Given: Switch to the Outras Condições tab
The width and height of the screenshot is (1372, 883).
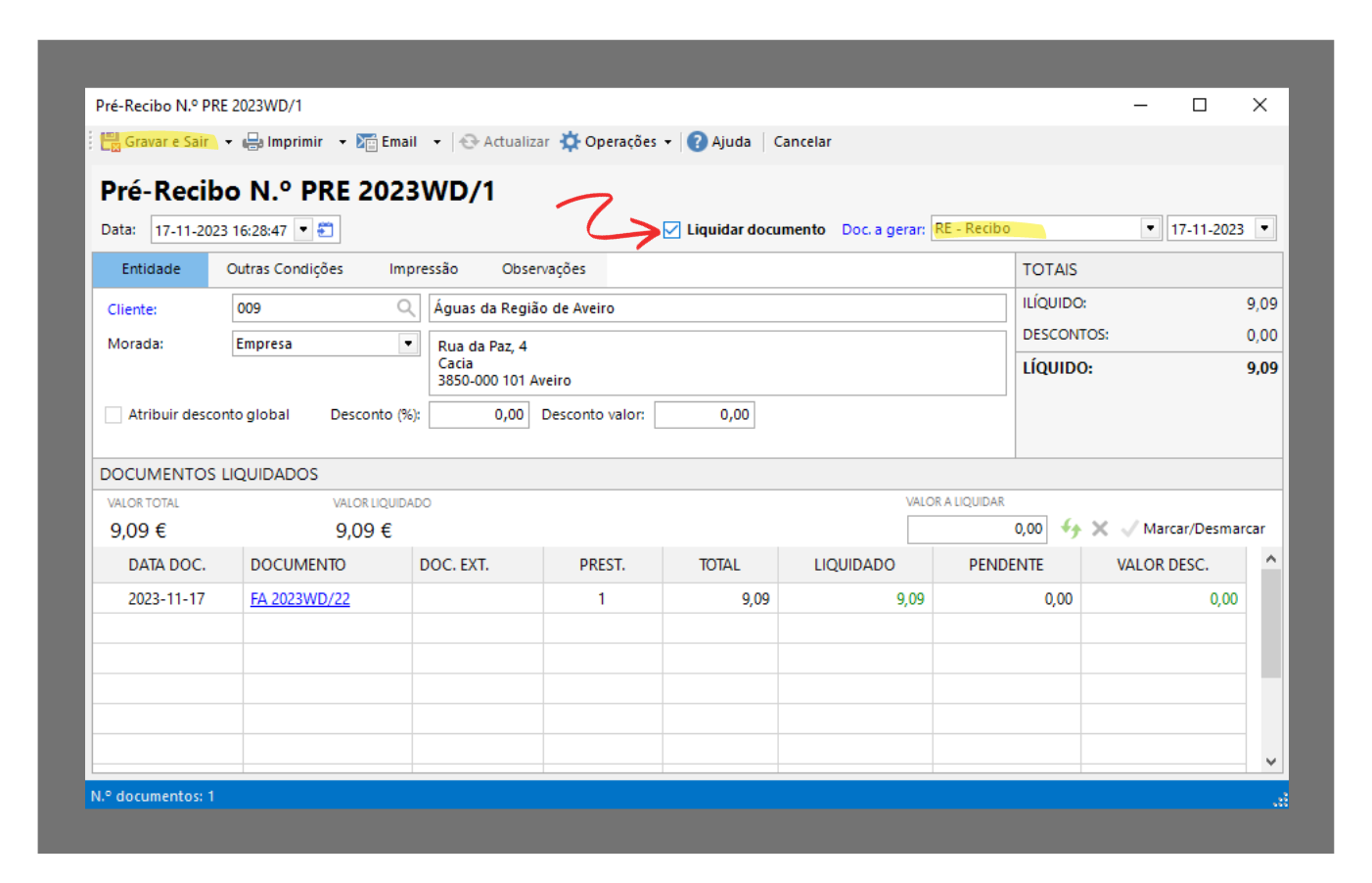Looking at the screenshot, I should [x=285, y=269].
